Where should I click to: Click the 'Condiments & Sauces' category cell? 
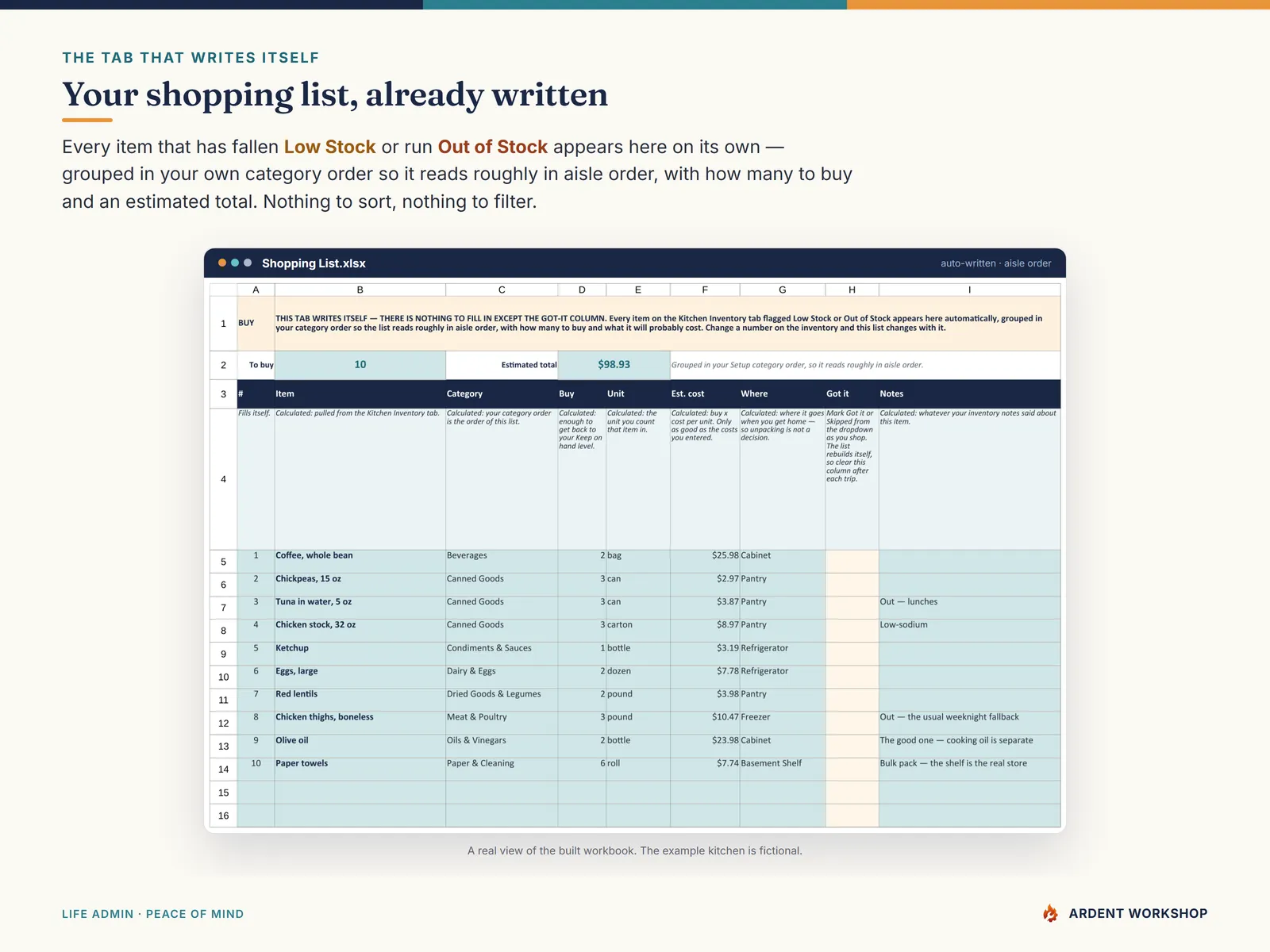tap(502, 654)
